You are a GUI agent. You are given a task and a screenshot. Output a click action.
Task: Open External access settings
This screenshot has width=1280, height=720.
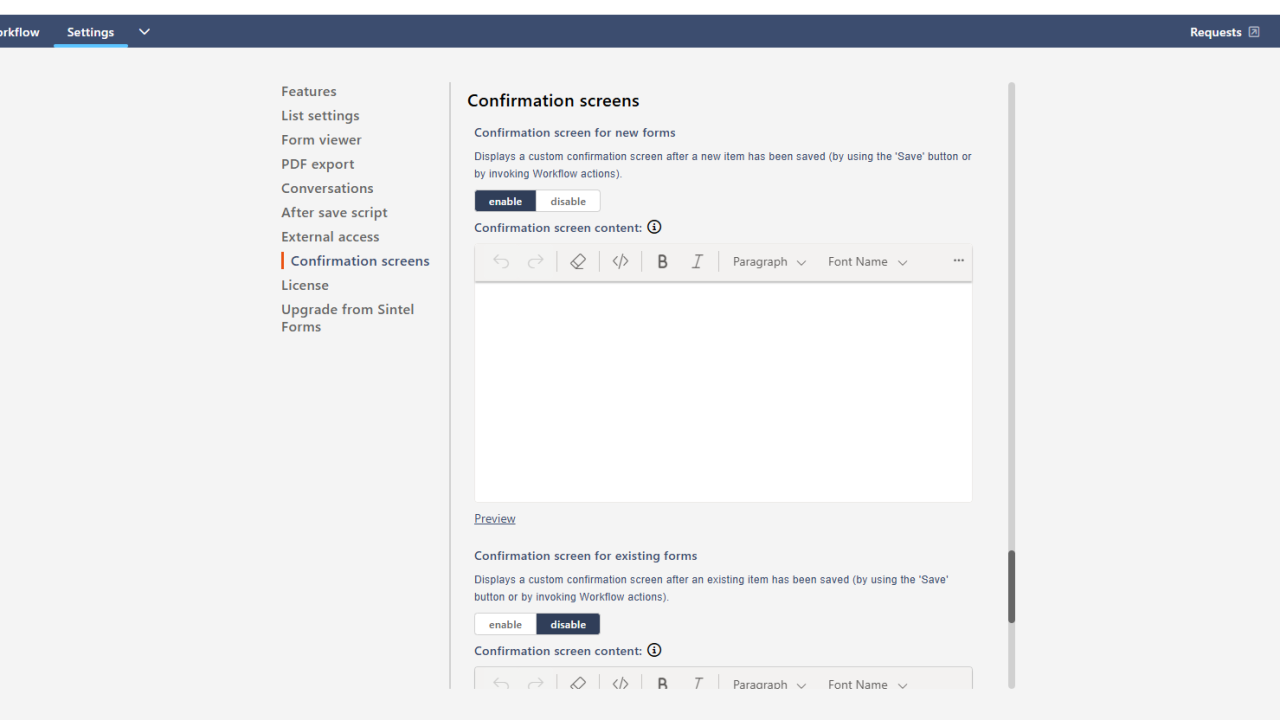point(330,237)
